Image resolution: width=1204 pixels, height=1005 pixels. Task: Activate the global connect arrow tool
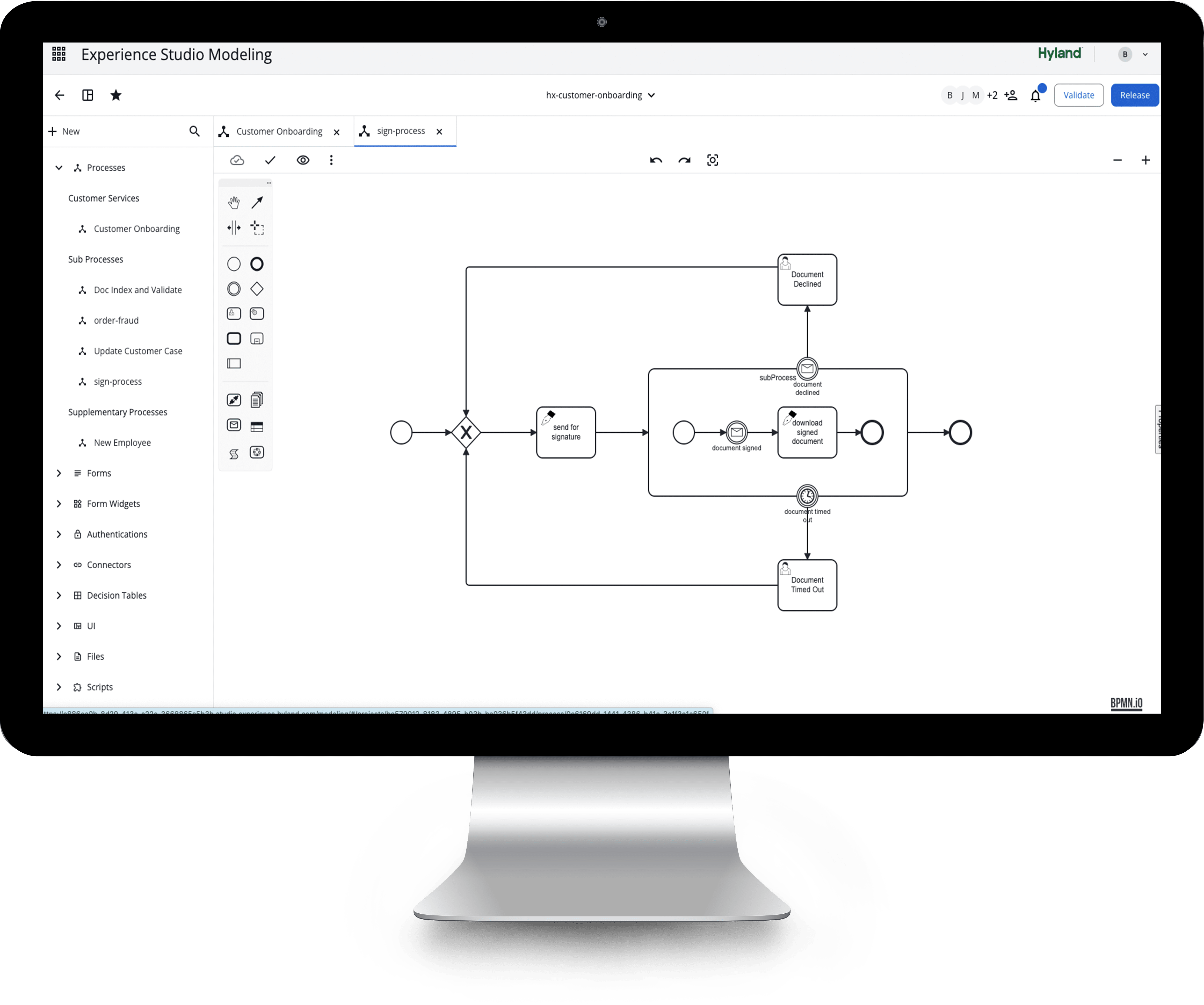click(257, 202)
